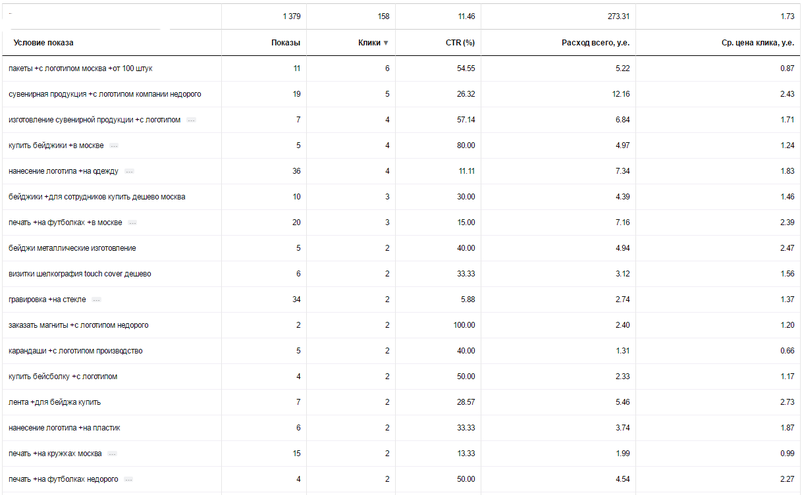The width and height of the screenshot is (804, 495).
Task: Click the 'Расход всего, у.е.' header
Action: coord(595,43)
